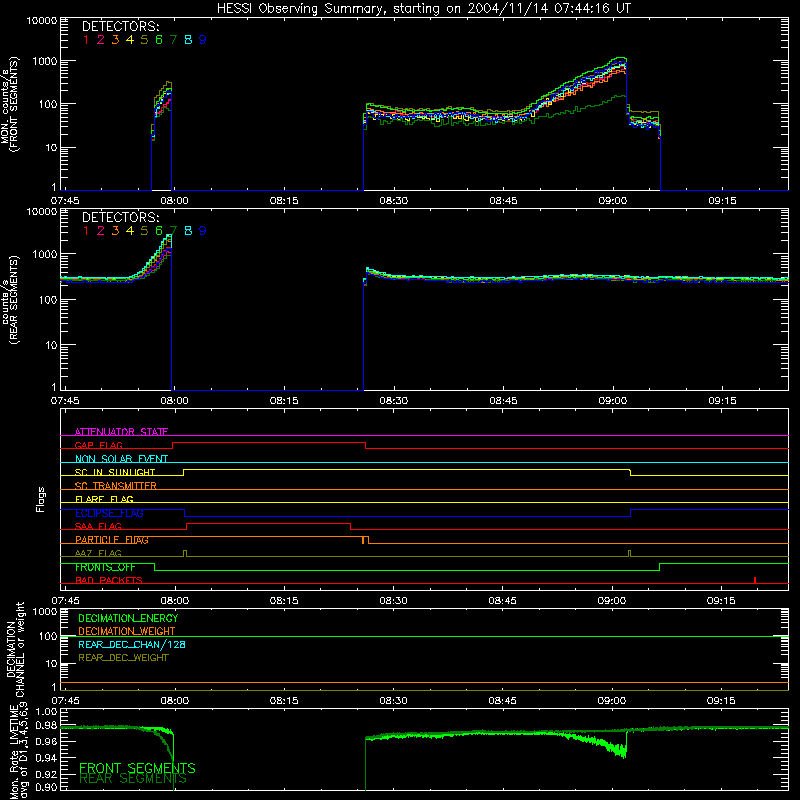Click the vertical 'Flags' axis label
This screenshot has width=800, height=800.
(40, 499)
